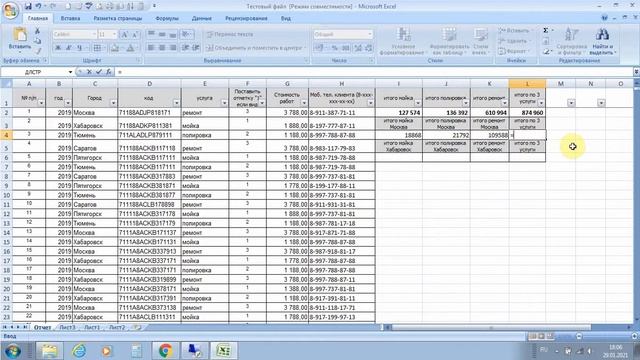Choose the fill color bucket
The width and height of the screenshot is (640, 360).
[115, 48]
